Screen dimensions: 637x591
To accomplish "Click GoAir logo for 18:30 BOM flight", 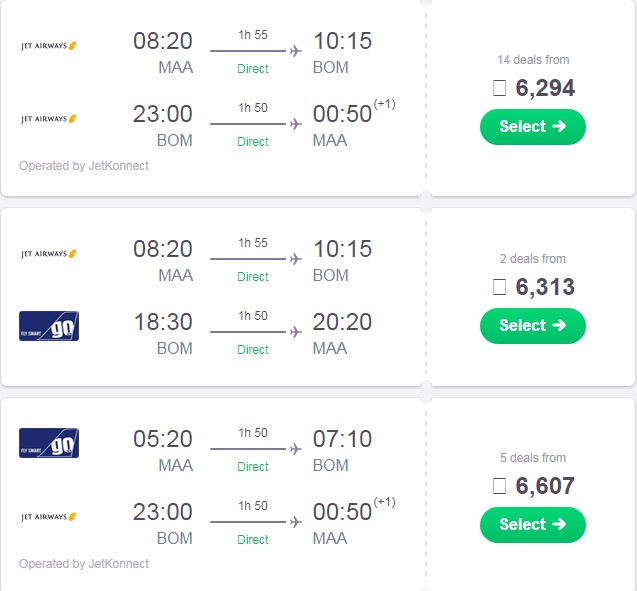I will coord(49,326).
